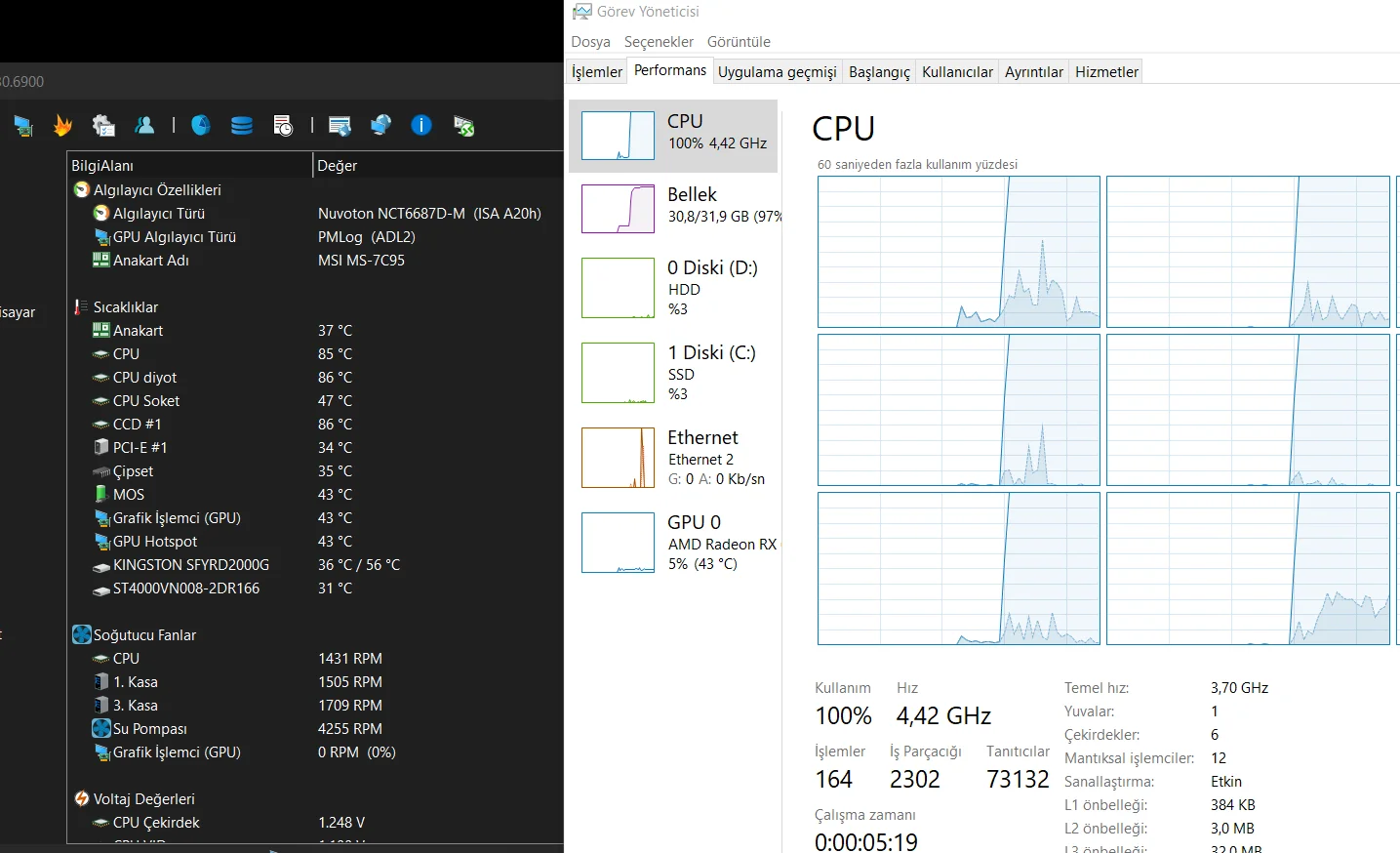Click the 4255 RPM pump speed value

350,729
